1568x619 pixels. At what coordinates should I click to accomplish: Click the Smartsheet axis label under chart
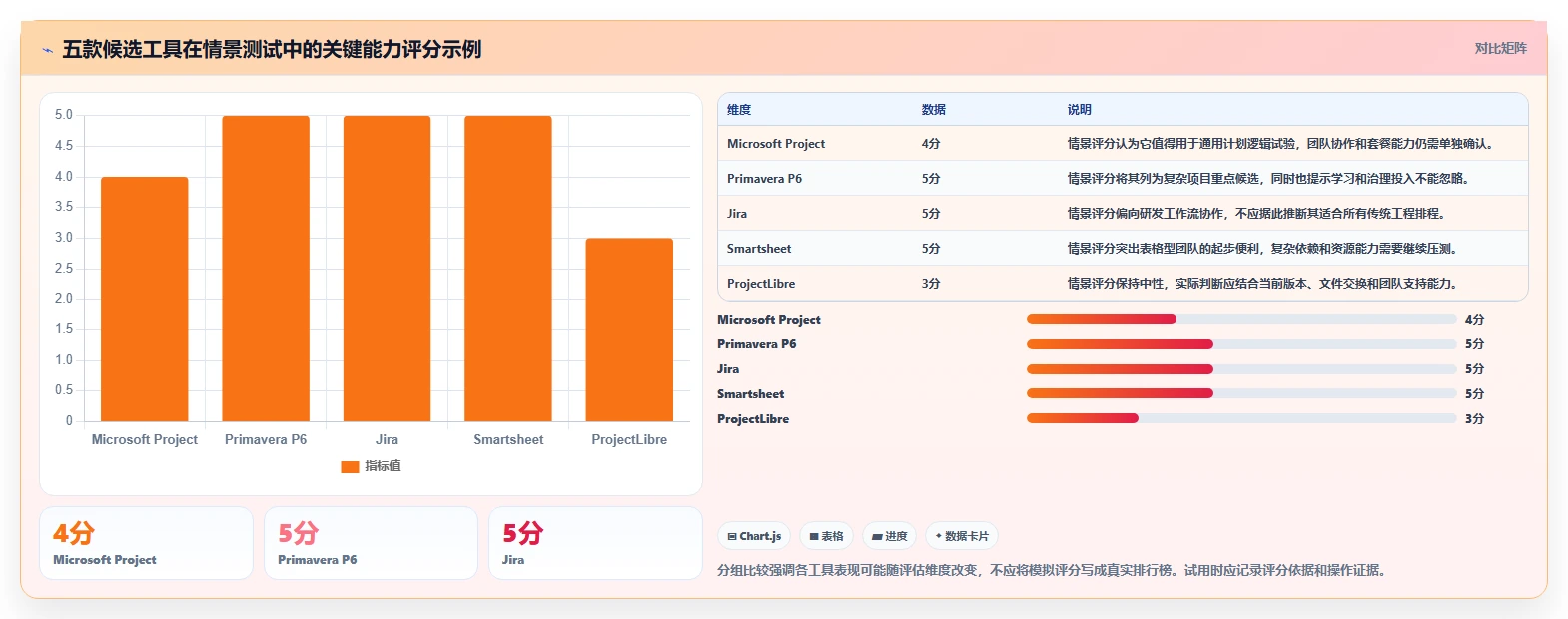coord(508,439)
